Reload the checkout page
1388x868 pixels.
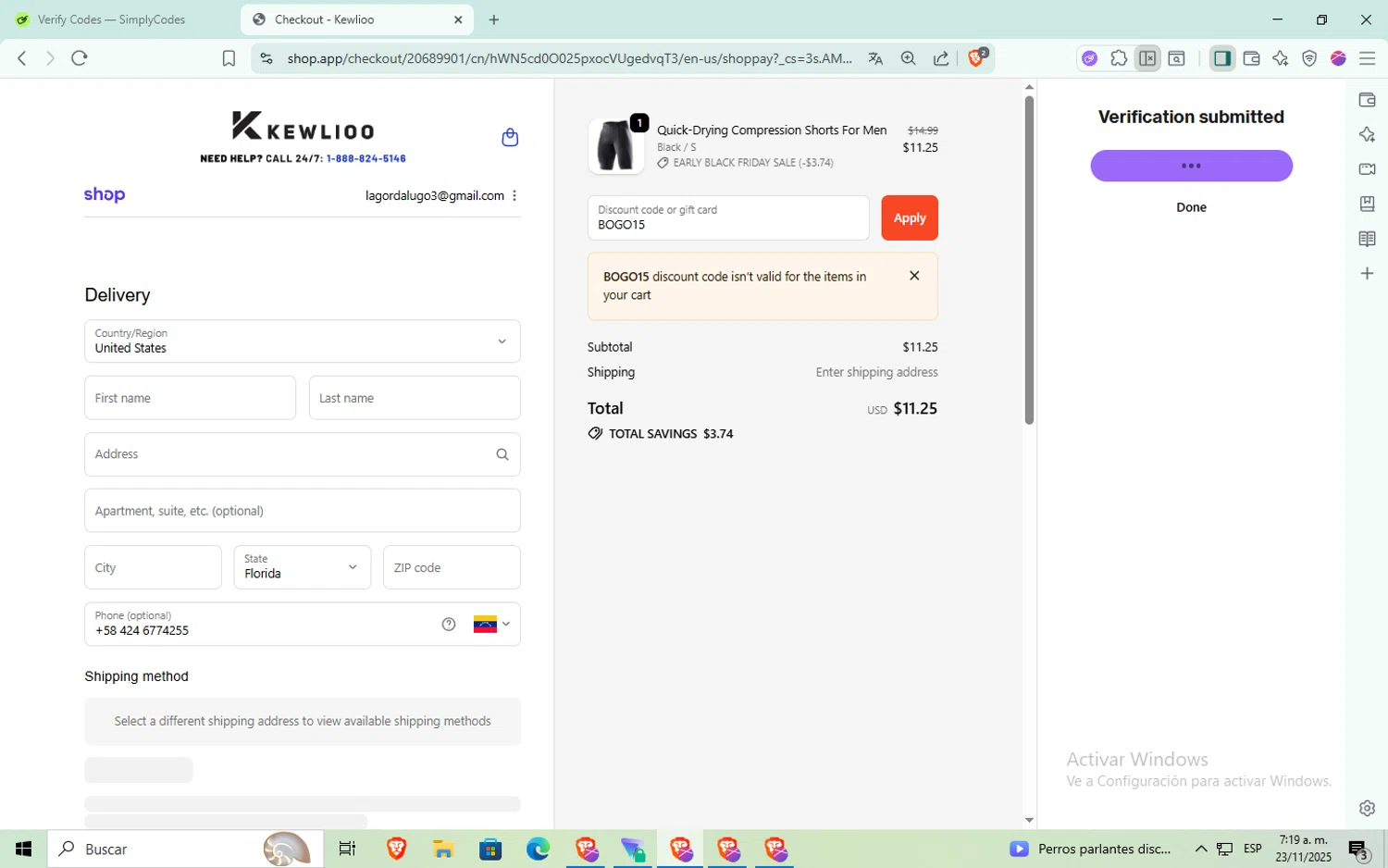coord(80,58)
